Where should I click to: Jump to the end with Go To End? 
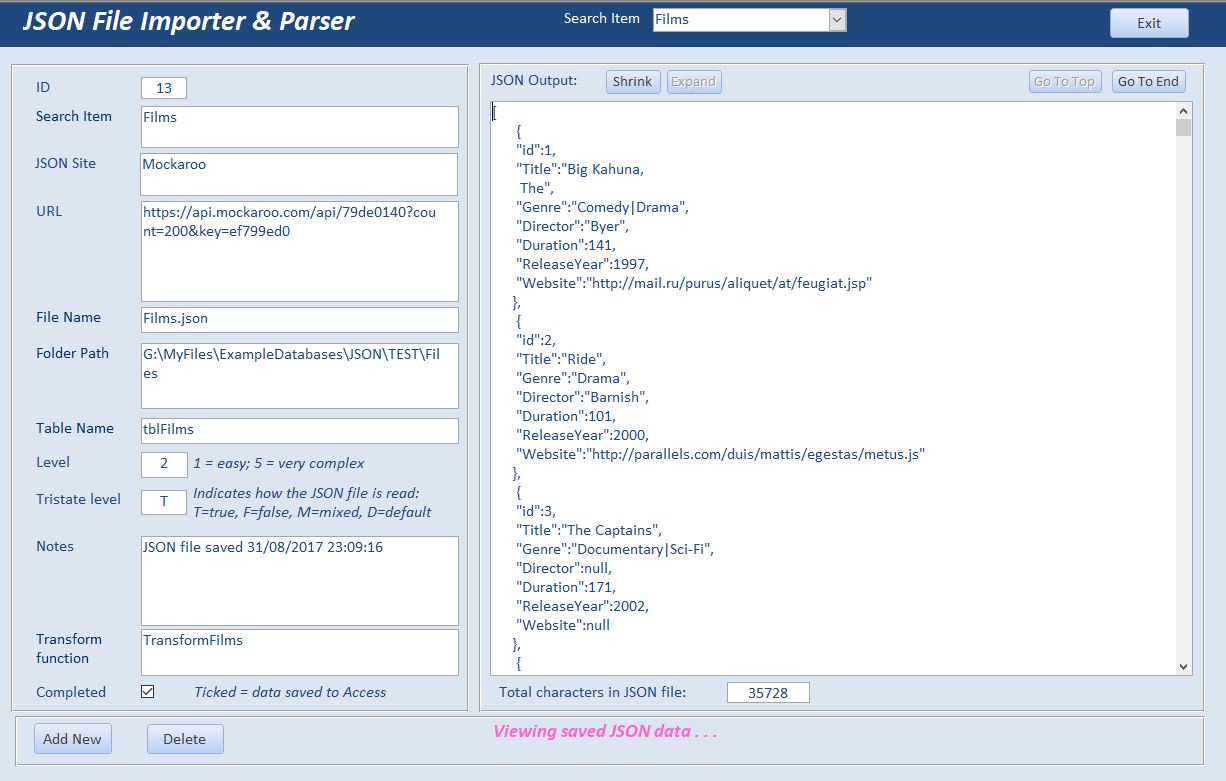(1148, 82)
